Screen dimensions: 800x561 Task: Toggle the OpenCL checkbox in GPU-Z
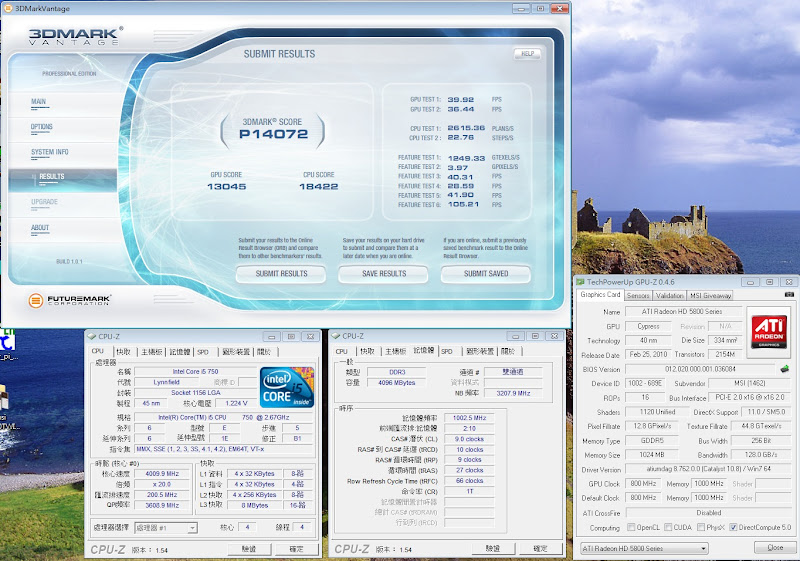point(631,527)
